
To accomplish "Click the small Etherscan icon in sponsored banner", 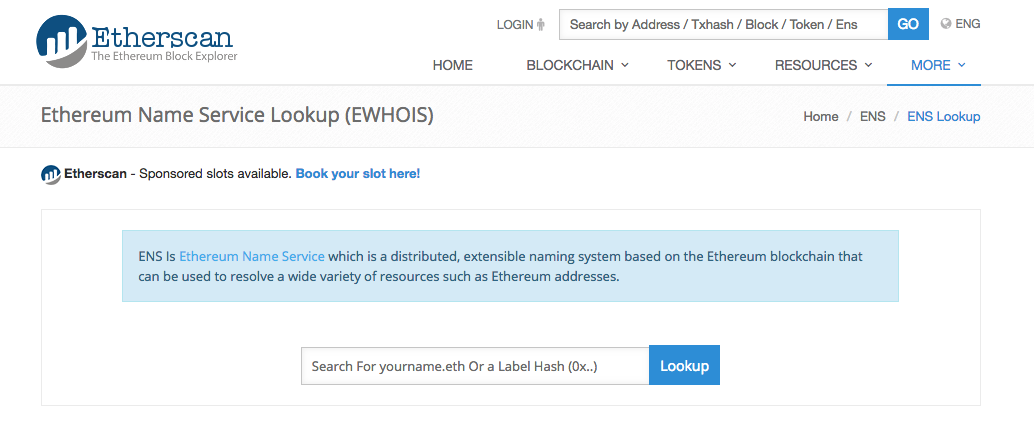I will (x=51, y=174).
